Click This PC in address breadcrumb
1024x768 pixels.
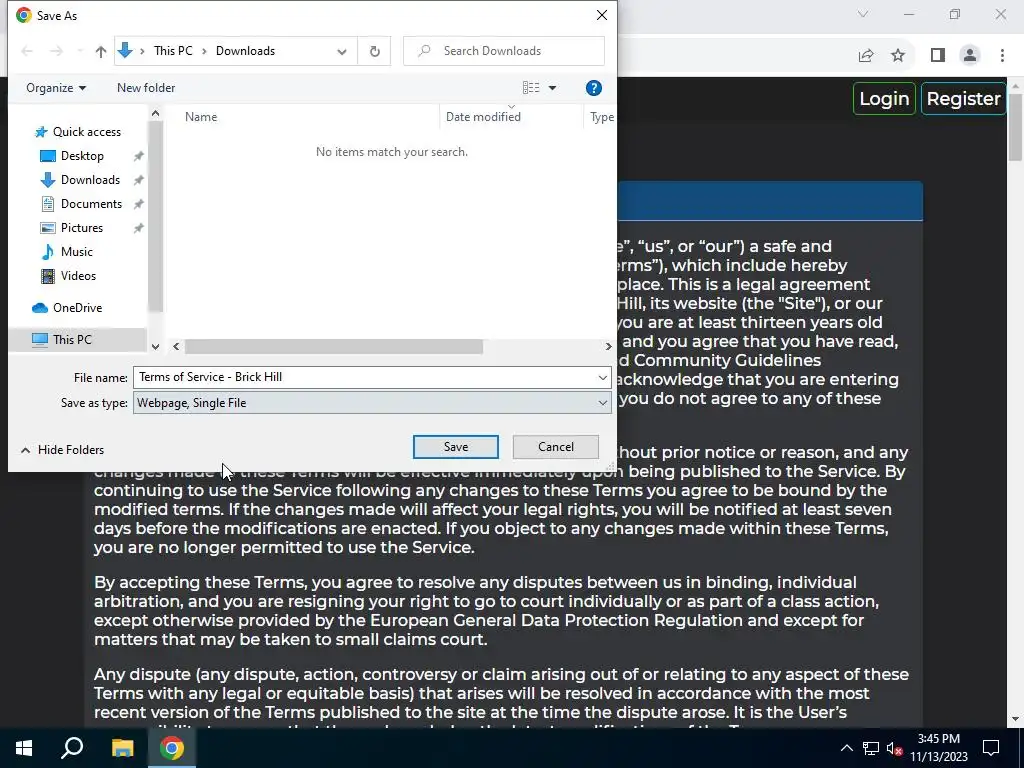point(173,51)
